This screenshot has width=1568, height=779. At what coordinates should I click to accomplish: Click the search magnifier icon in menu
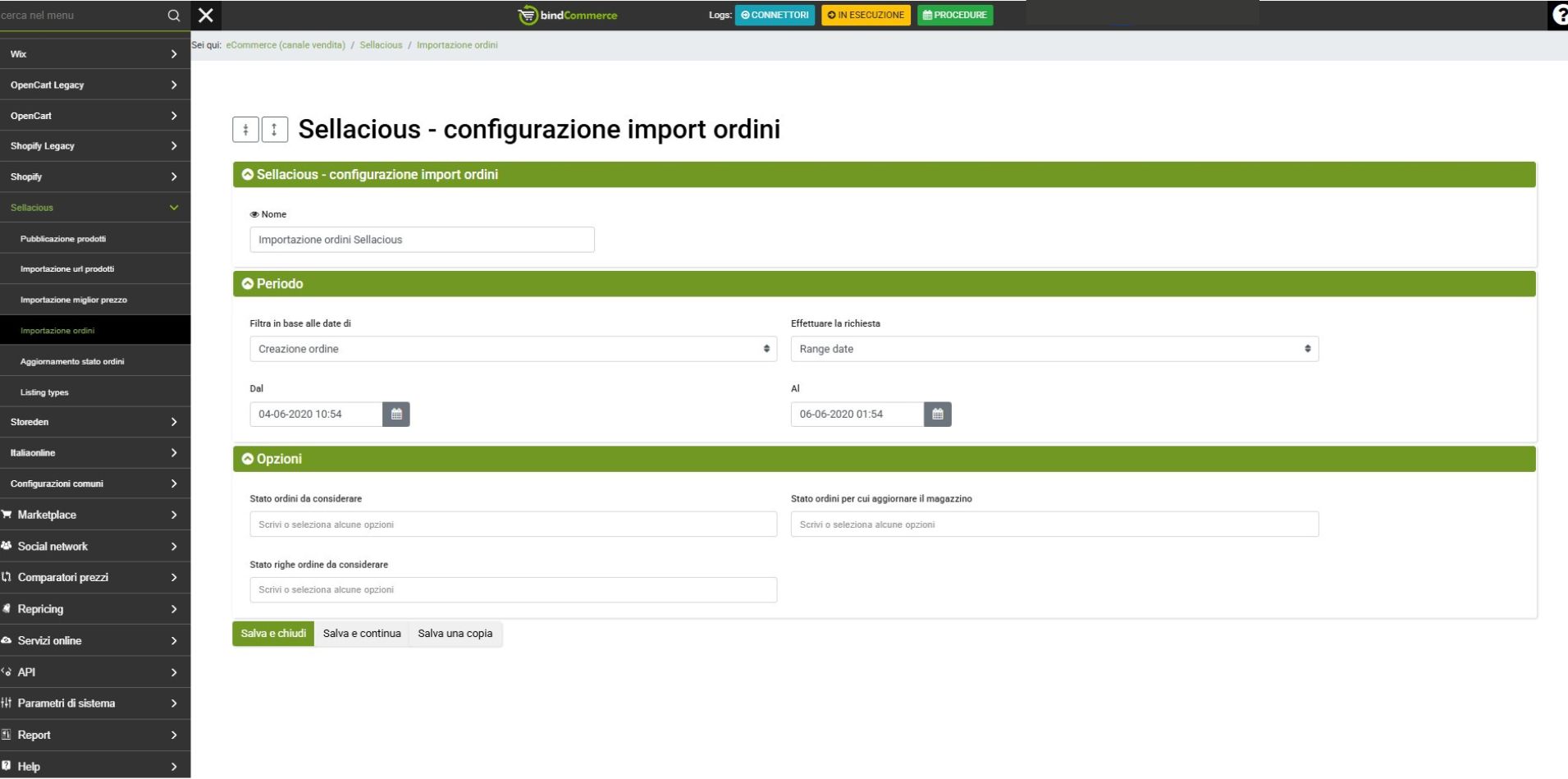pyautogui.click(x=173, y=16)
